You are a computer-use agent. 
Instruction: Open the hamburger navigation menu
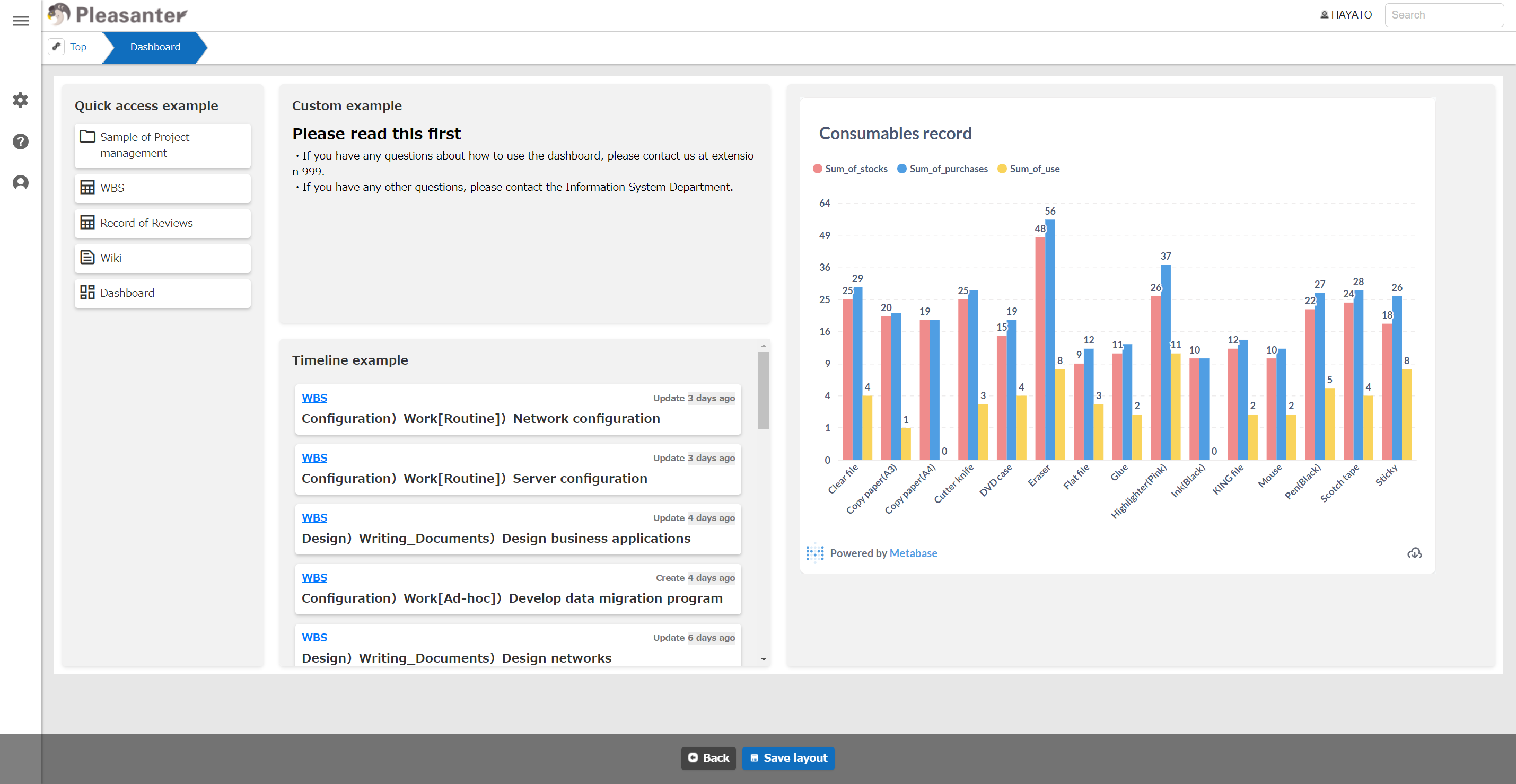[x=21, y=21]
